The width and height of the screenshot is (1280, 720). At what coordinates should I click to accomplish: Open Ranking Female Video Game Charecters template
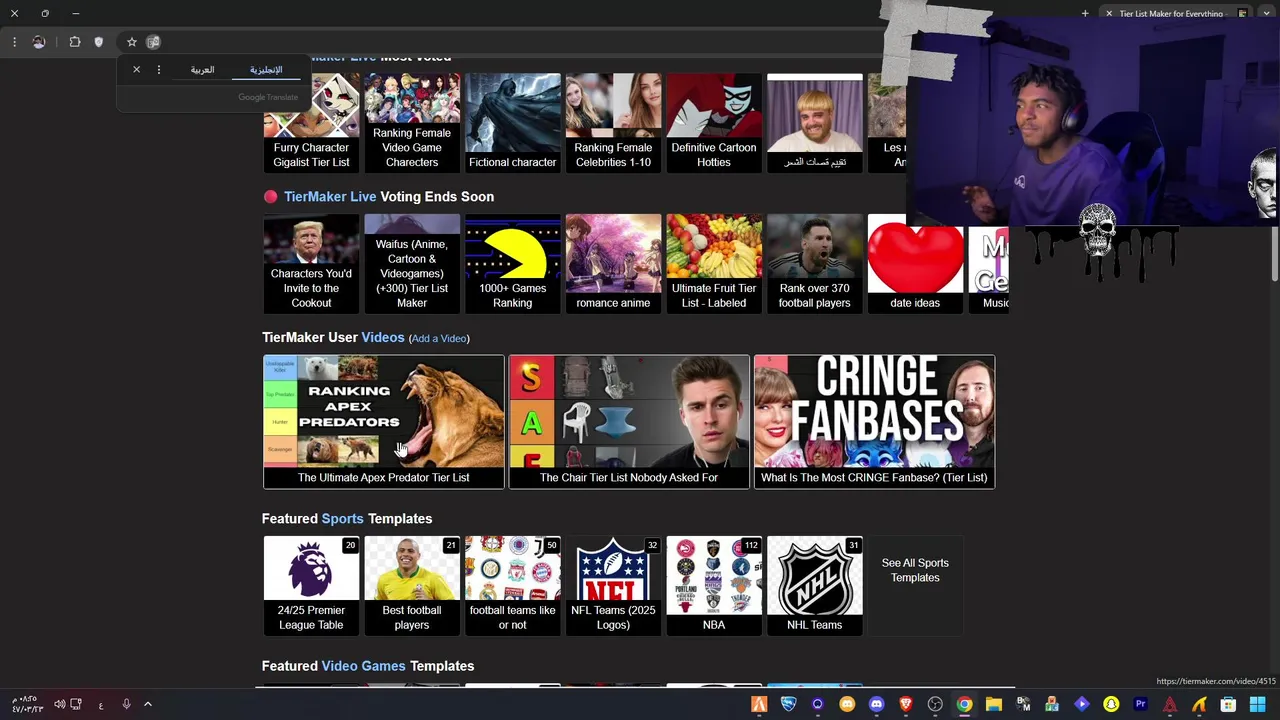pos(412,122)
